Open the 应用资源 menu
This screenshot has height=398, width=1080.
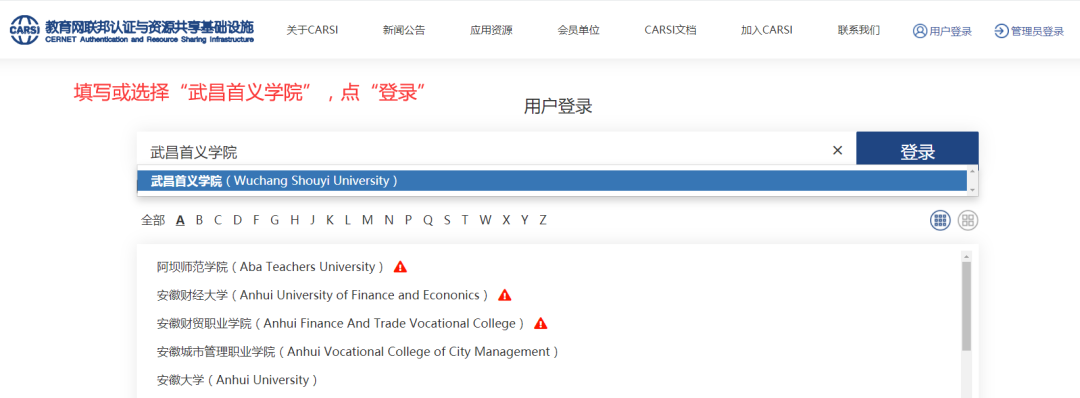pyautogui.click(x=491, y=30)
